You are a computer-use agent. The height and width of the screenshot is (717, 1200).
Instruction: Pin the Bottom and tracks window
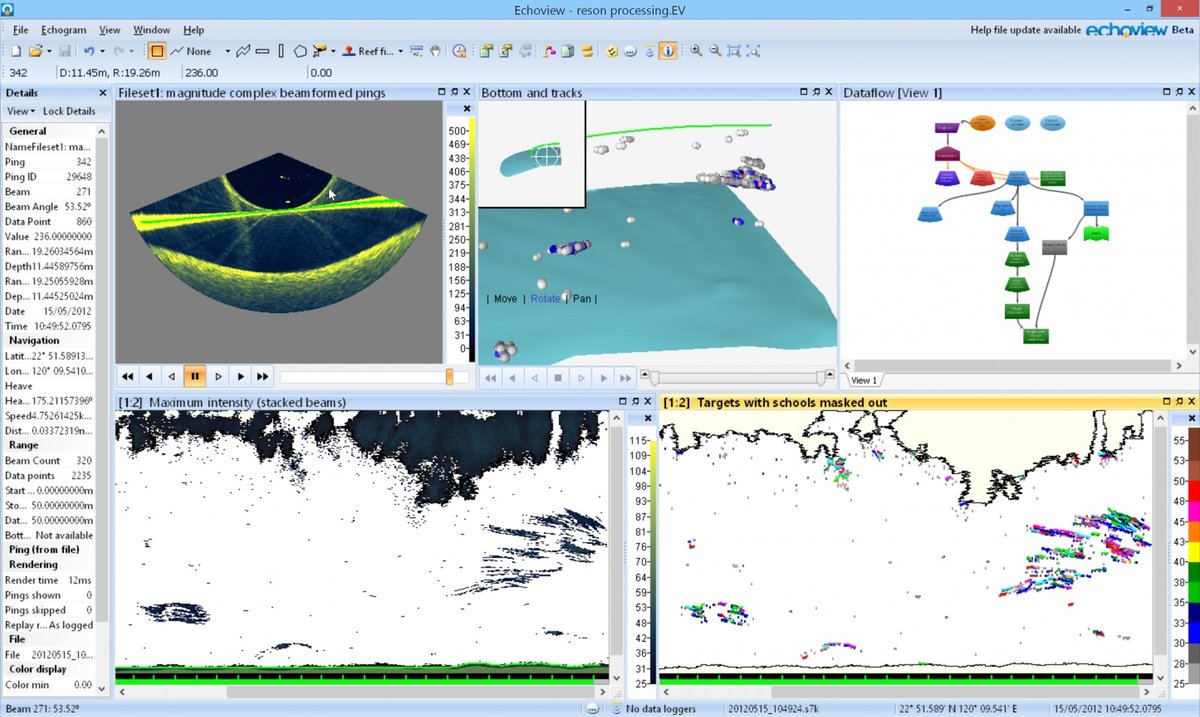pos(816,92)
